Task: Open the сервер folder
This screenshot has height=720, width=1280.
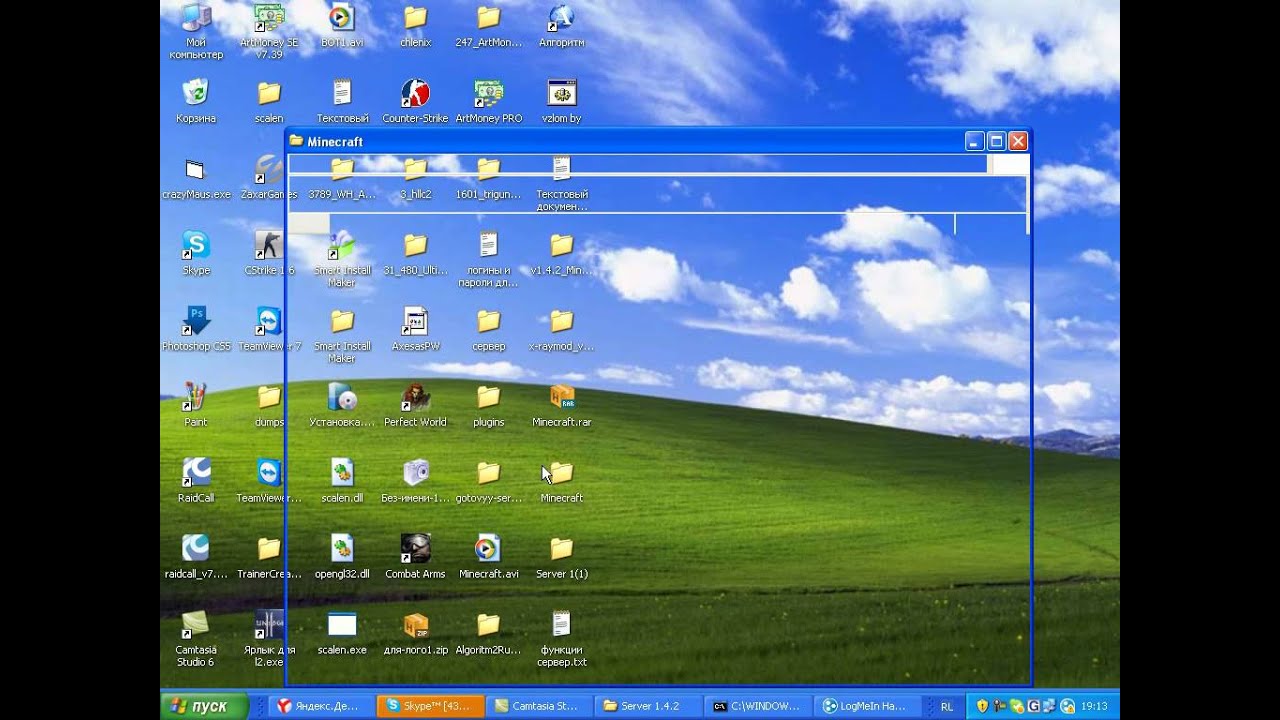Action: pyautogui.click(x=489, y=329)
